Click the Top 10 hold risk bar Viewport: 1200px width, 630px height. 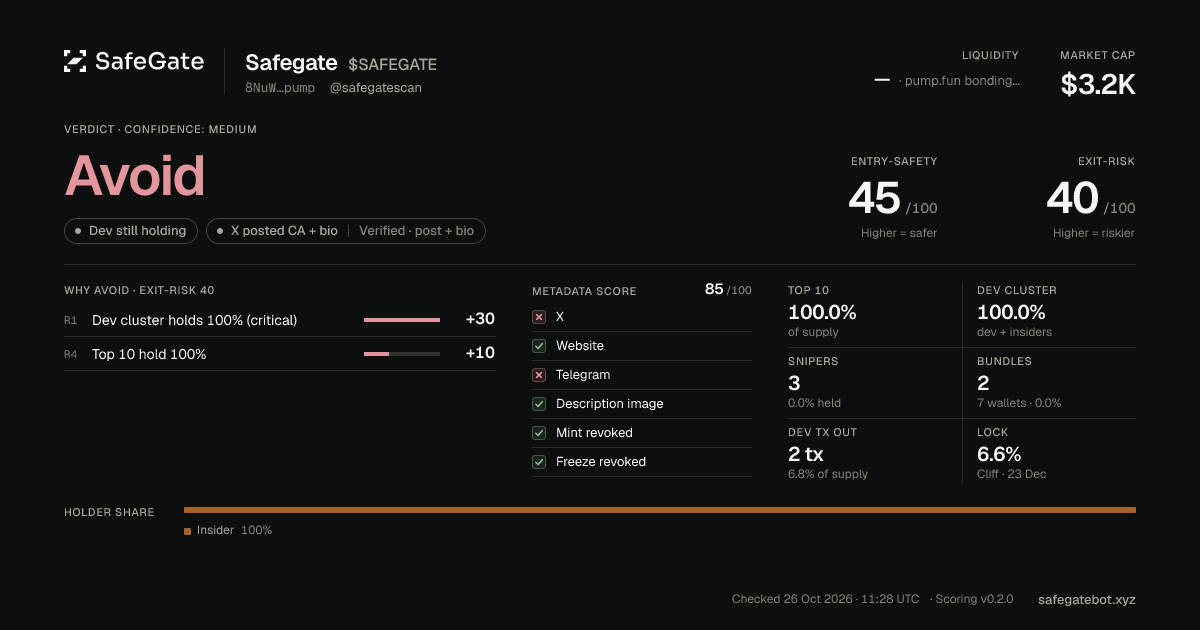tap(402, 354)
